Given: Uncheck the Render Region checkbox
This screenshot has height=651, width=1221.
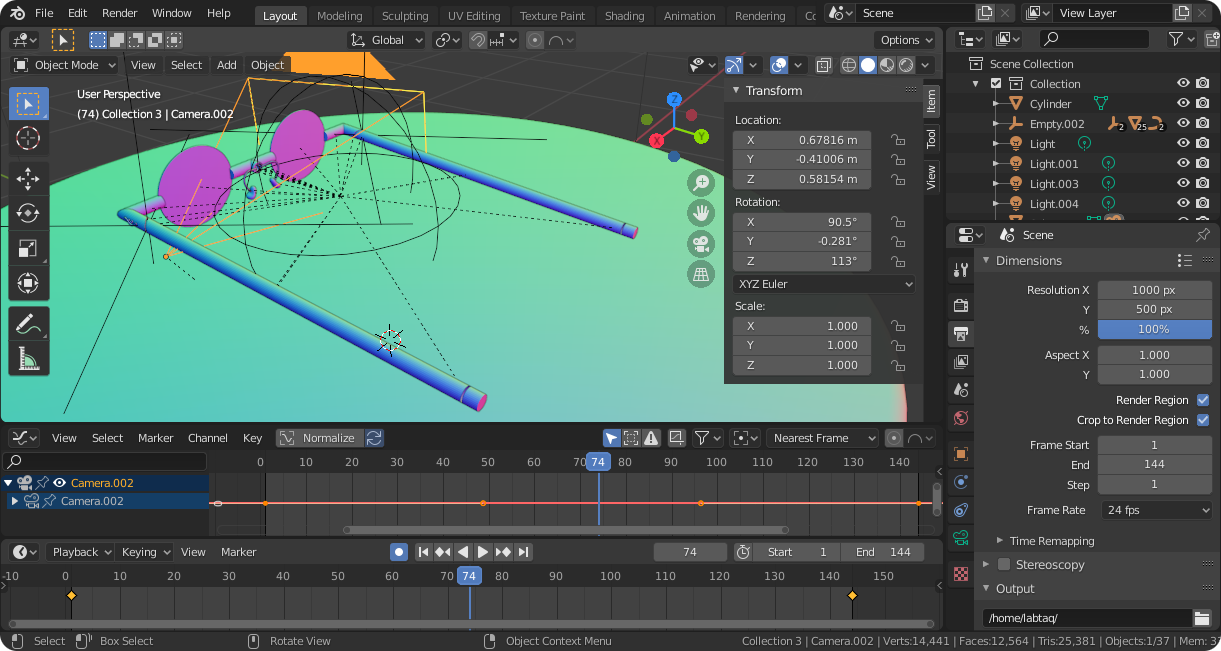Looking at the screenshot, I should click(1203, 400).
